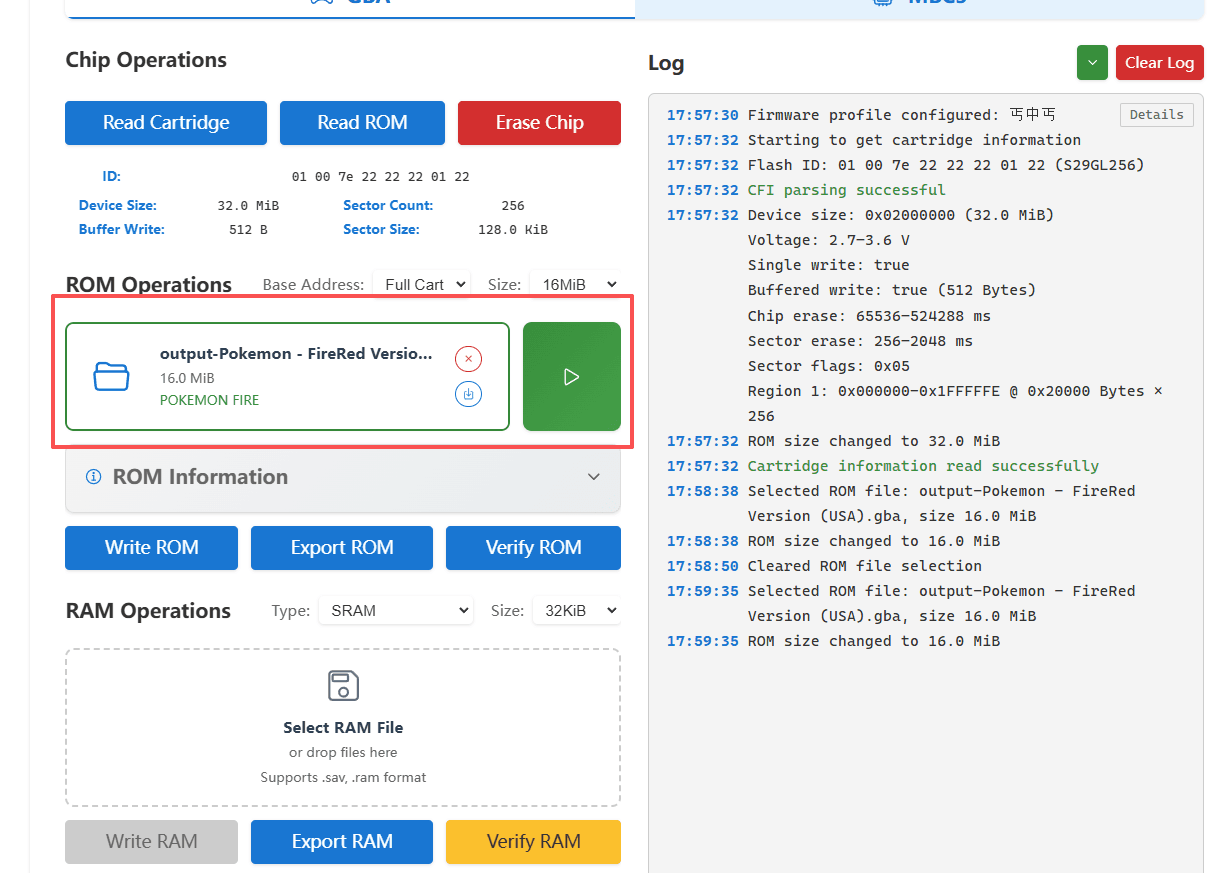Screen dimensions: 1232x873
Task: Open the RAM Type SRAM dropdown
Action: 396,610
